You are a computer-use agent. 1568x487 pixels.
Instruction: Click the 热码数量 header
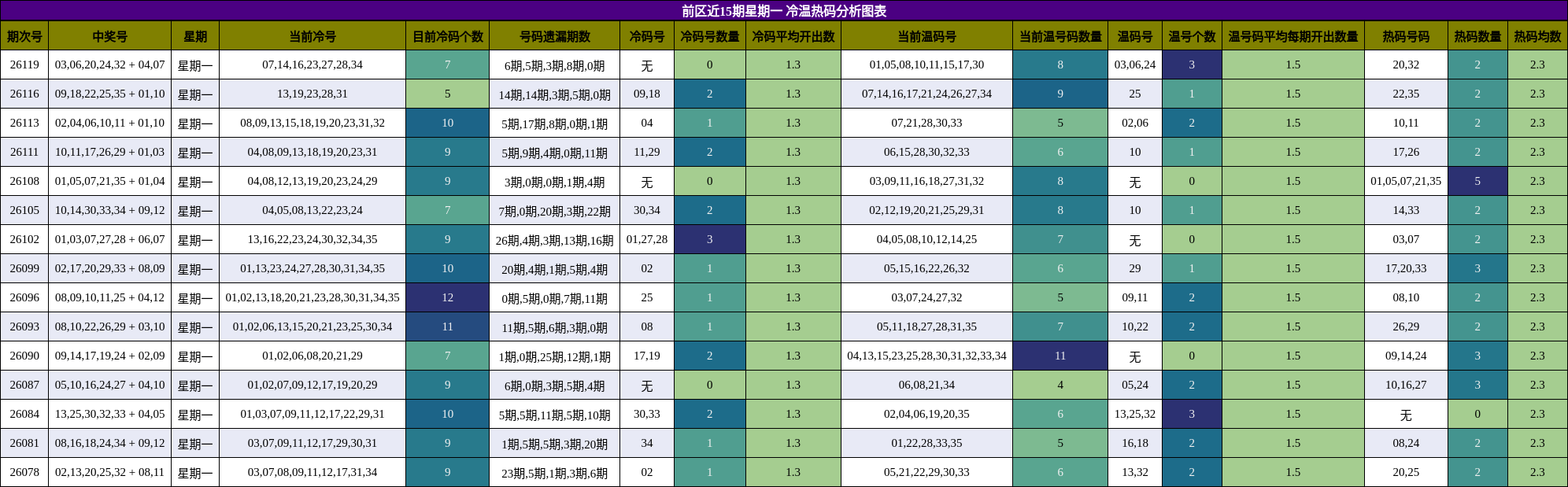pyautogui.click(x=1477, y=36)
